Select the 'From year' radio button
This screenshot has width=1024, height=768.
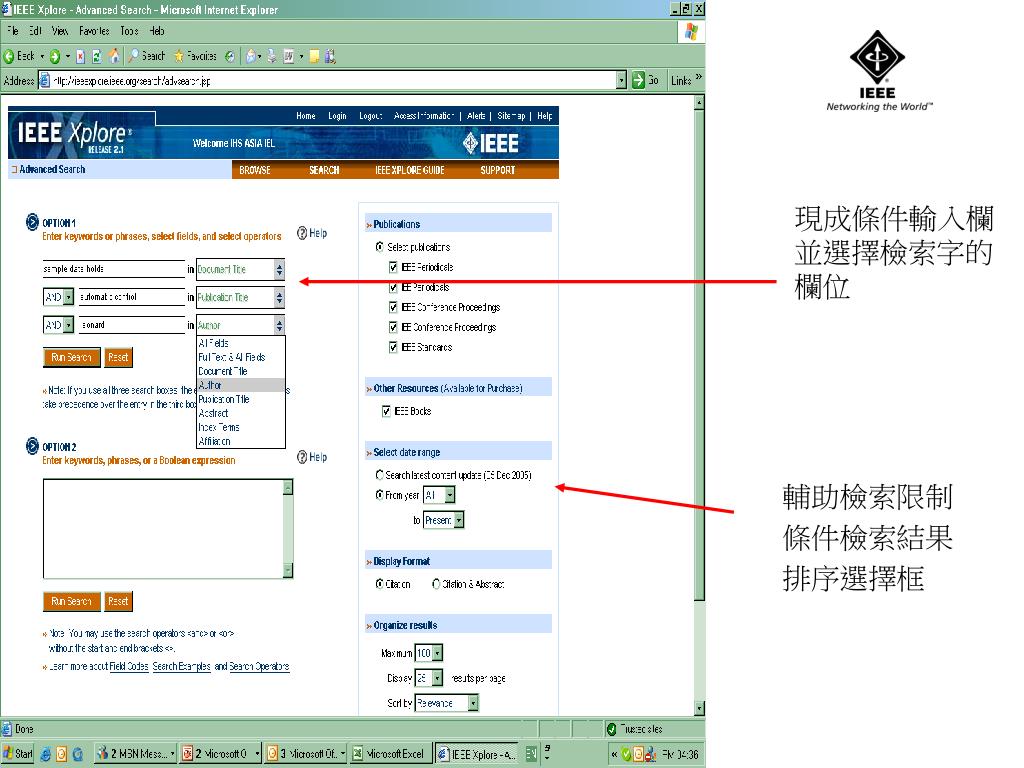[379, 495]
